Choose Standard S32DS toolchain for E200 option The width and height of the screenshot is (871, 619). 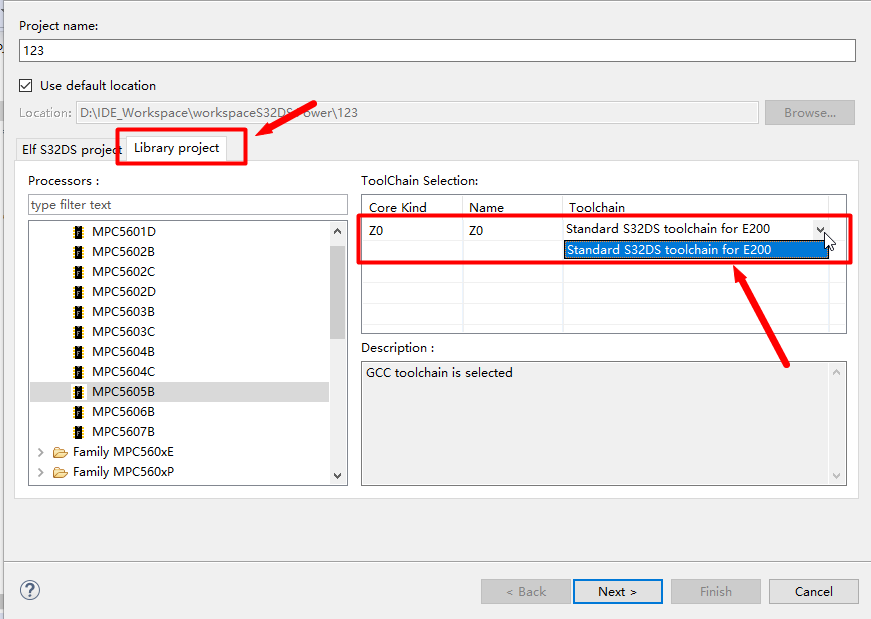coord(695,249)
